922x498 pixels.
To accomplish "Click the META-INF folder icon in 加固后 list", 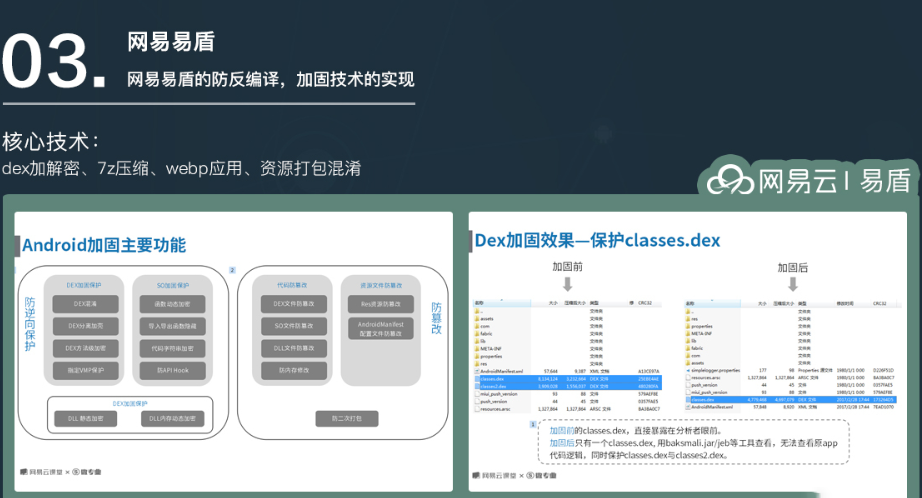I will coord(688,333).
